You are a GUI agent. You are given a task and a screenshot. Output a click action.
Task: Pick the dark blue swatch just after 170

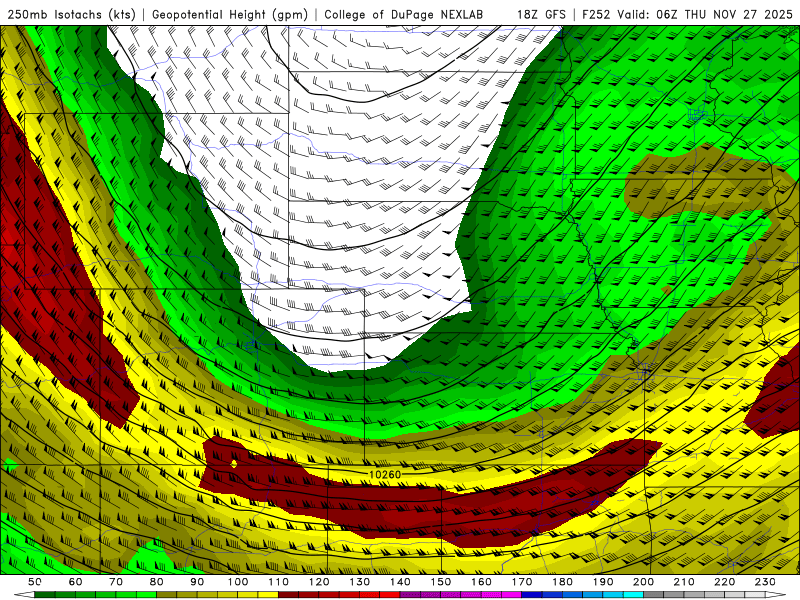(532, 595)
